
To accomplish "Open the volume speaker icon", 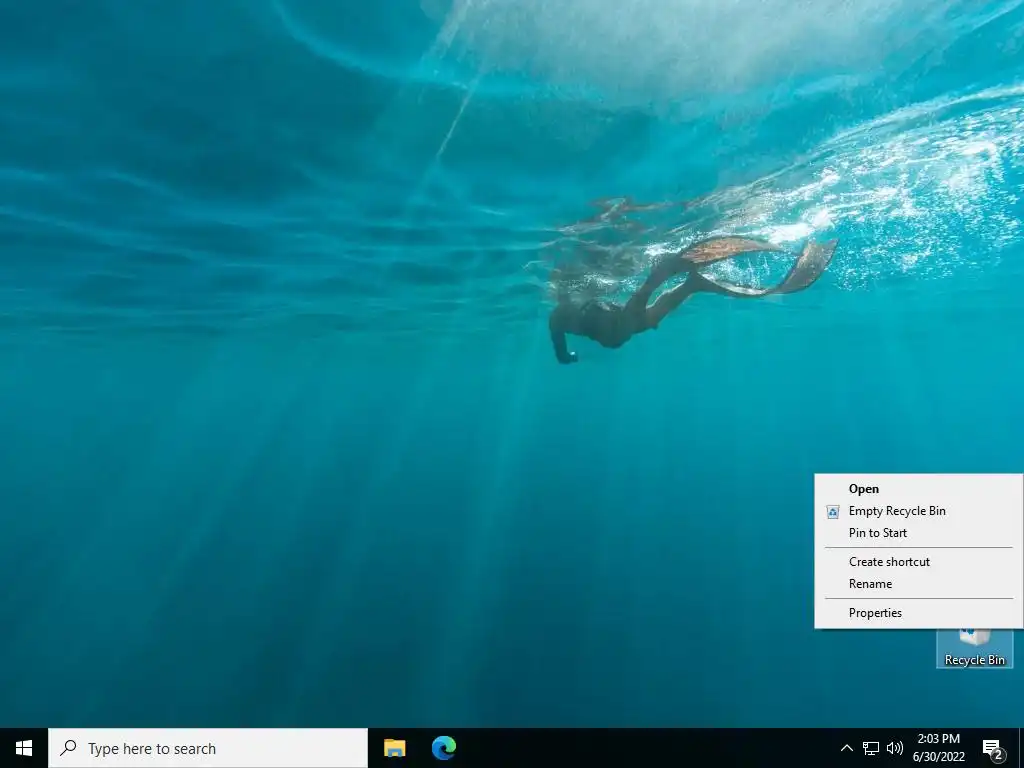I will point(895,748).
